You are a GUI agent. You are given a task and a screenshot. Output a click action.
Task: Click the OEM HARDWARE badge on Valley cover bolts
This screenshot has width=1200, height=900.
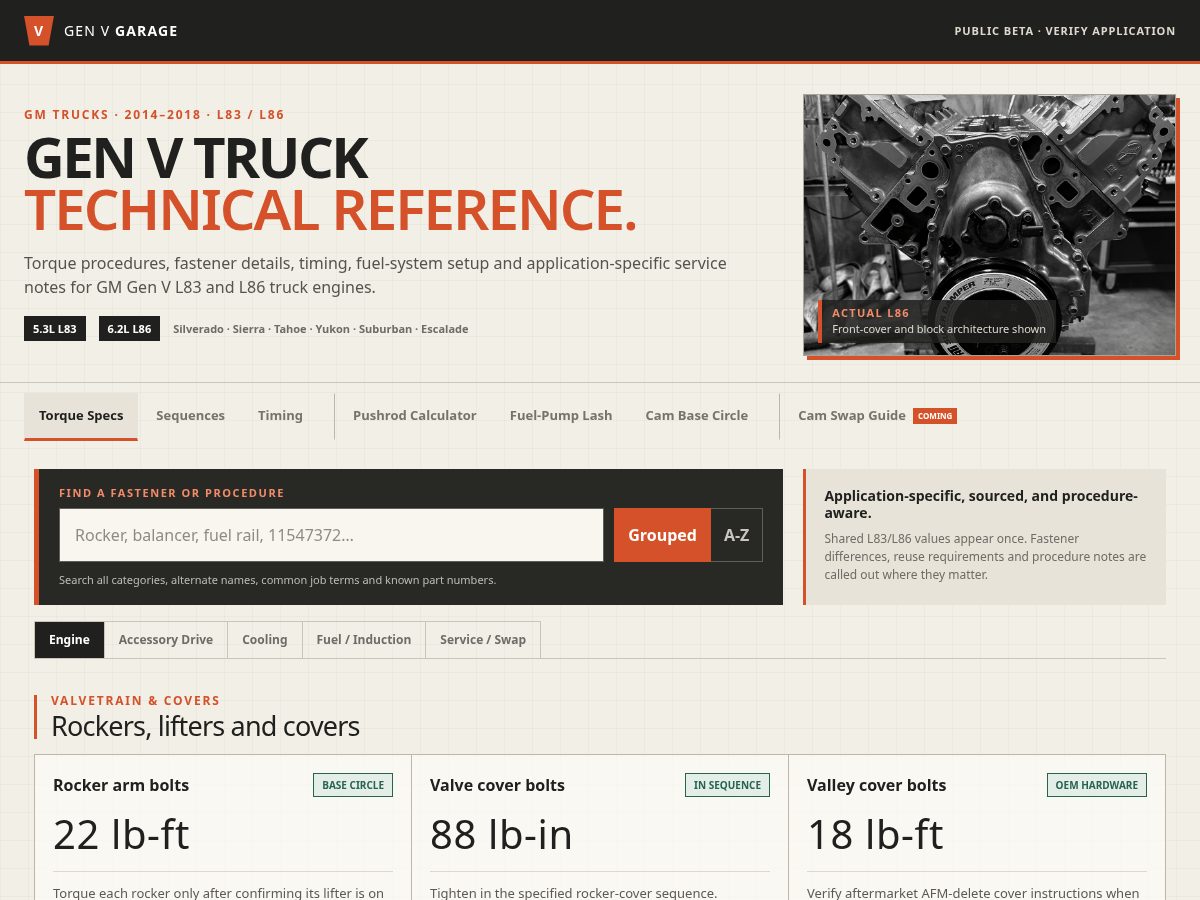tap(1097, 785)
